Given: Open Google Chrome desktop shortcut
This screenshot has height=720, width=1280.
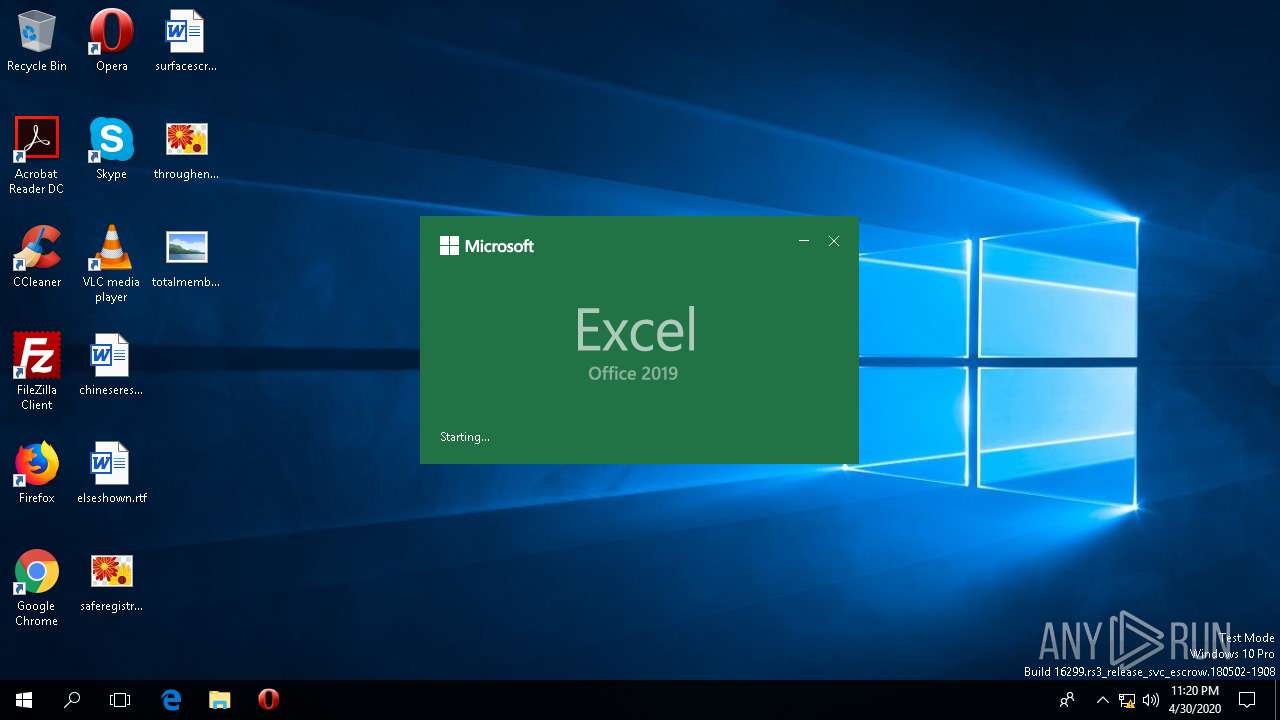Looking at the screenshot, I should click(x=37, y=587).
